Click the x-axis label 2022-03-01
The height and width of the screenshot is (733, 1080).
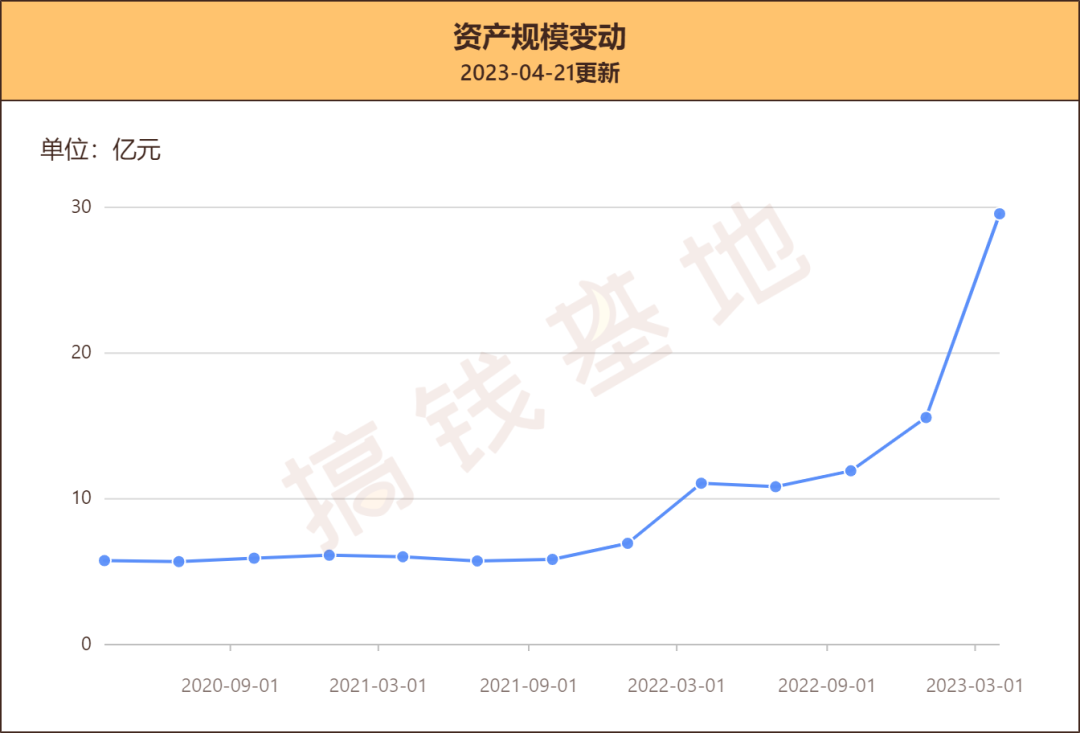click(676, 686)
